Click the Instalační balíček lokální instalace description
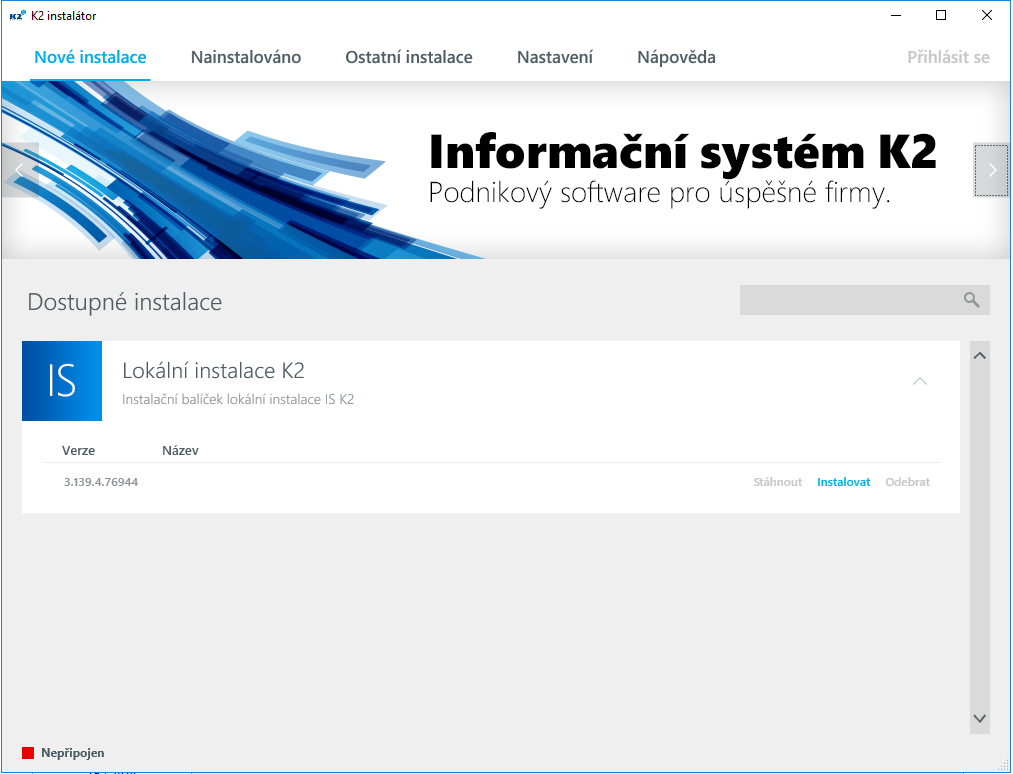Image resolution: width=1013 pixels, height=774 pixels. (238, 399)
